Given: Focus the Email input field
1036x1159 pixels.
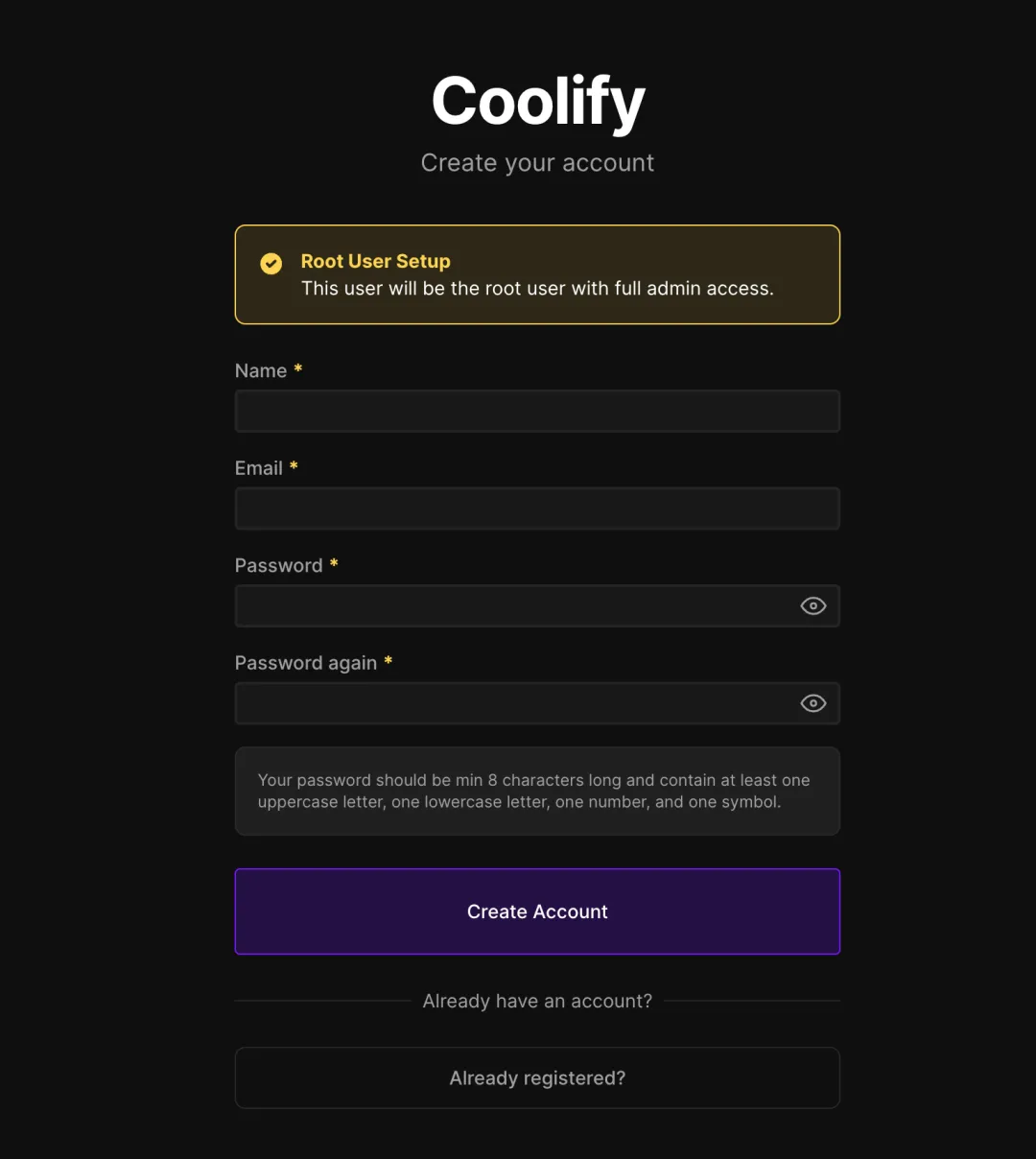Looking at the screenshot, I should point(537,509).
